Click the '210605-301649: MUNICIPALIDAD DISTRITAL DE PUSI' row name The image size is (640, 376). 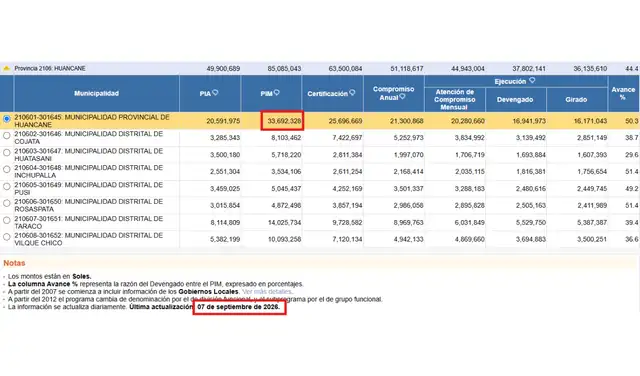[89, 189]
